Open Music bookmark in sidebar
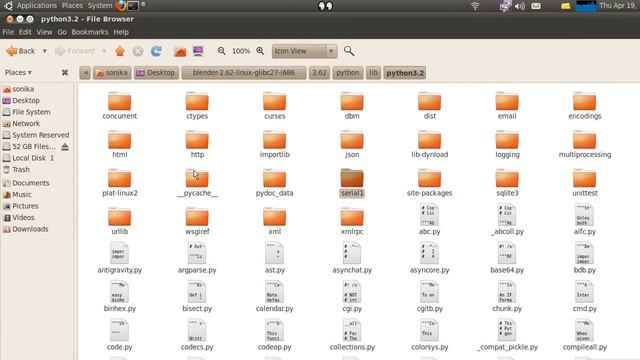This screenshot has height=360, width=640. point(17,195)
